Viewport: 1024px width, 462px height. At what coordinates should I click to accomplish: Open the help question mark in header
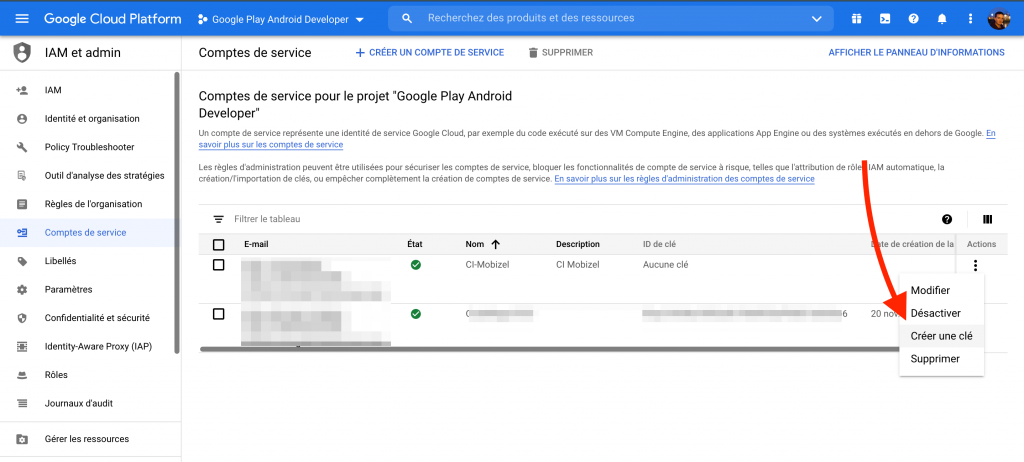click(x=913, y=19)
